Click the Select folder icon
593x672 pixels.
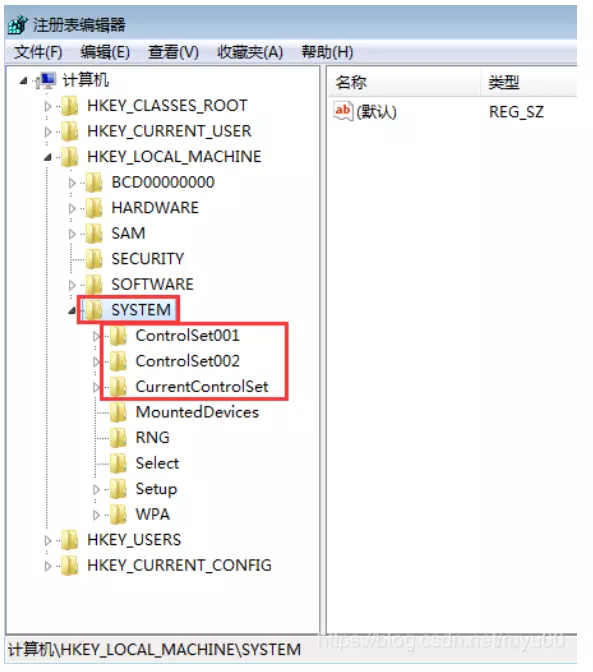pyautogui.click(x=118, y=463)
